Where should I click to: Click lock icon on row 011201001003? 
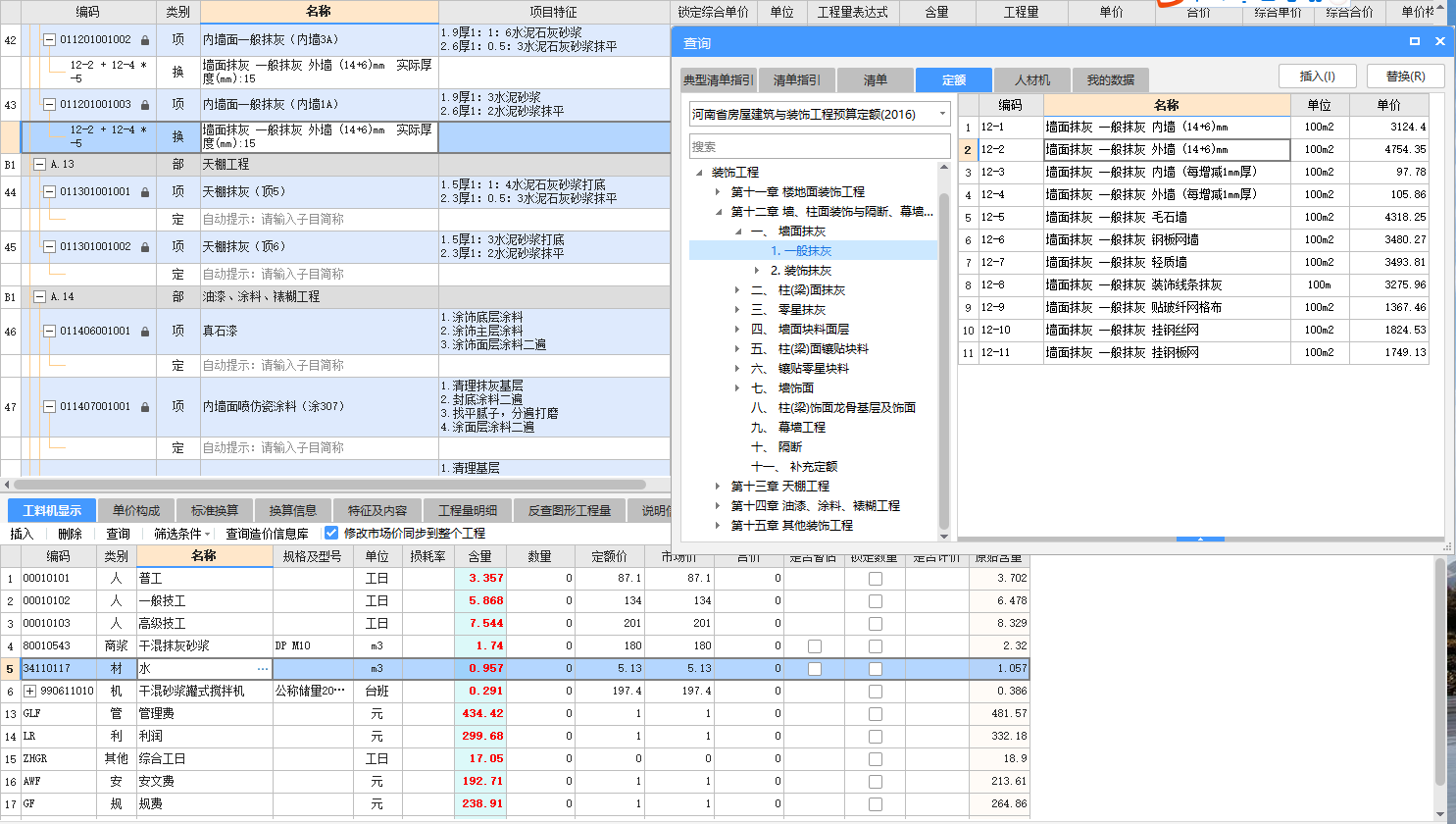pyautogui.click(x=145, y=105)
